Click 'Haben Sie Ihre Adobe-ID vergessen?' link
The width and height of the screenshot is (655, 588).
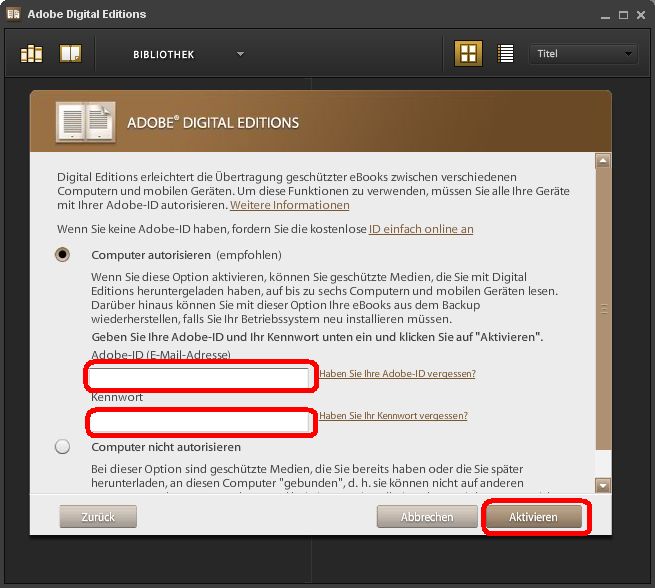click(397, 373)
